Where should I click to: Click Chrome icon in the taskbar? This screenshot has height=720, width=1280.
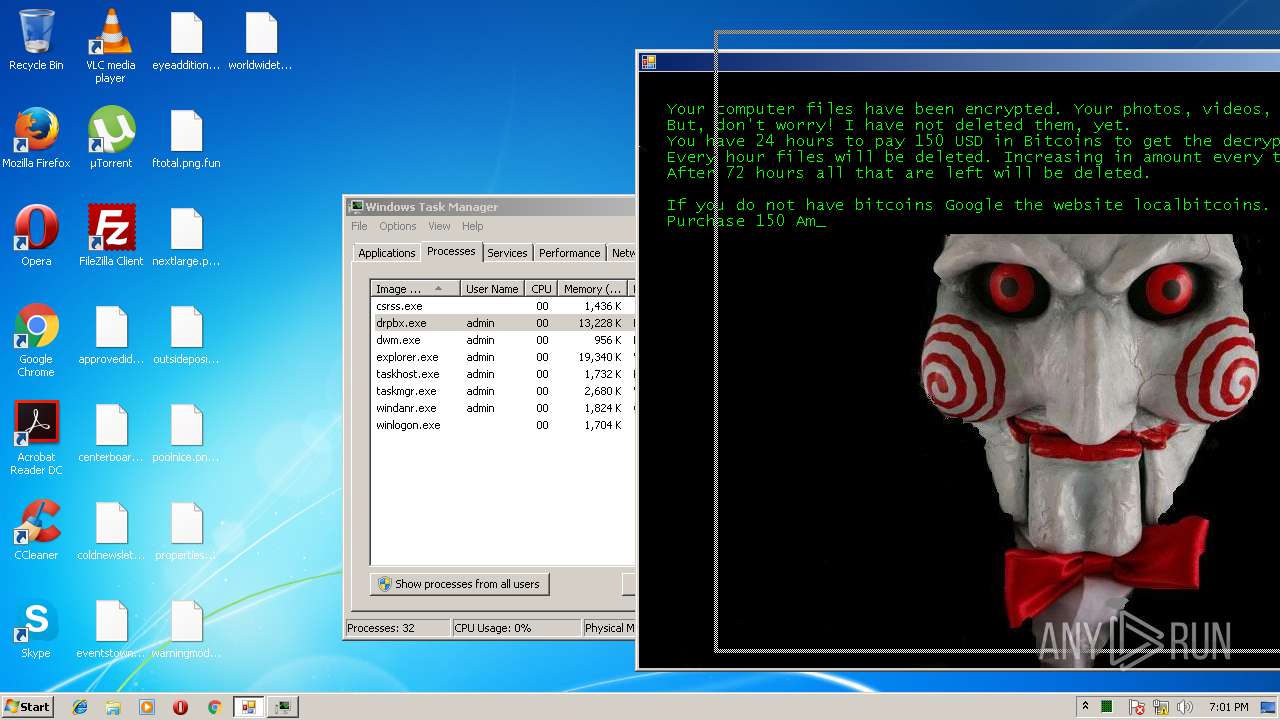(x=214, y=707)
